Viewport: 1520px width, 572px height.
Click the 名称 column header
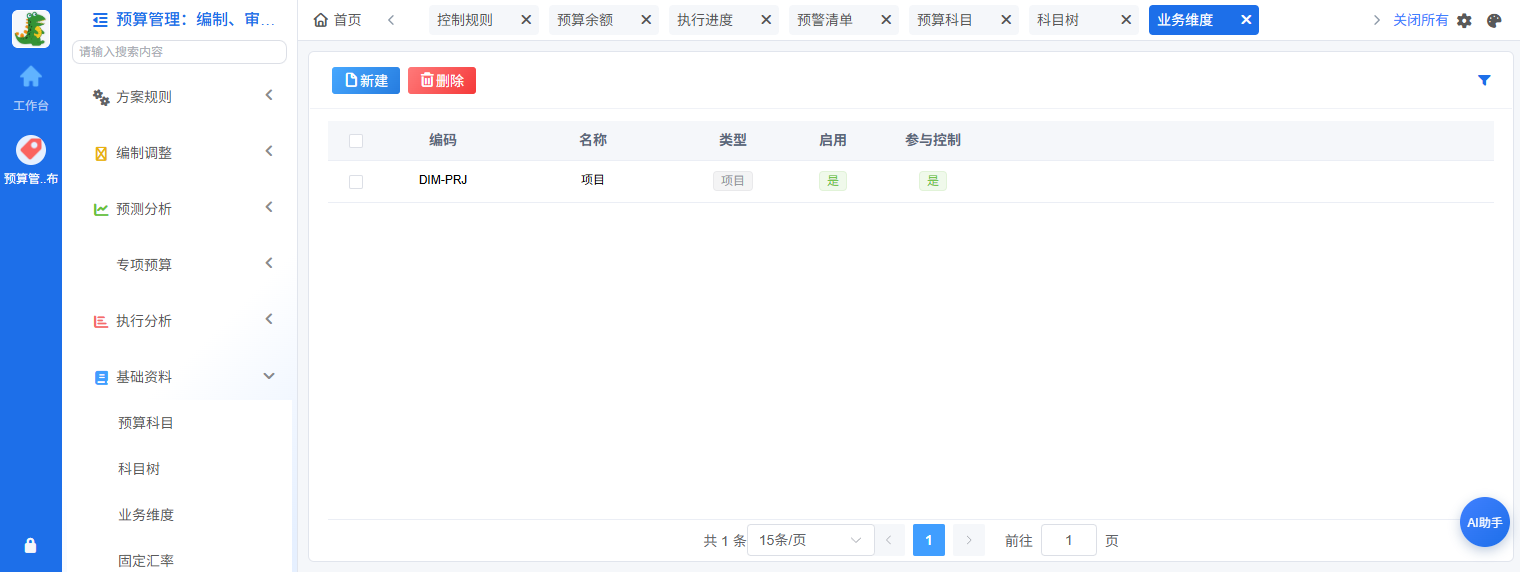pyautogui.click(x=593, y=140)
